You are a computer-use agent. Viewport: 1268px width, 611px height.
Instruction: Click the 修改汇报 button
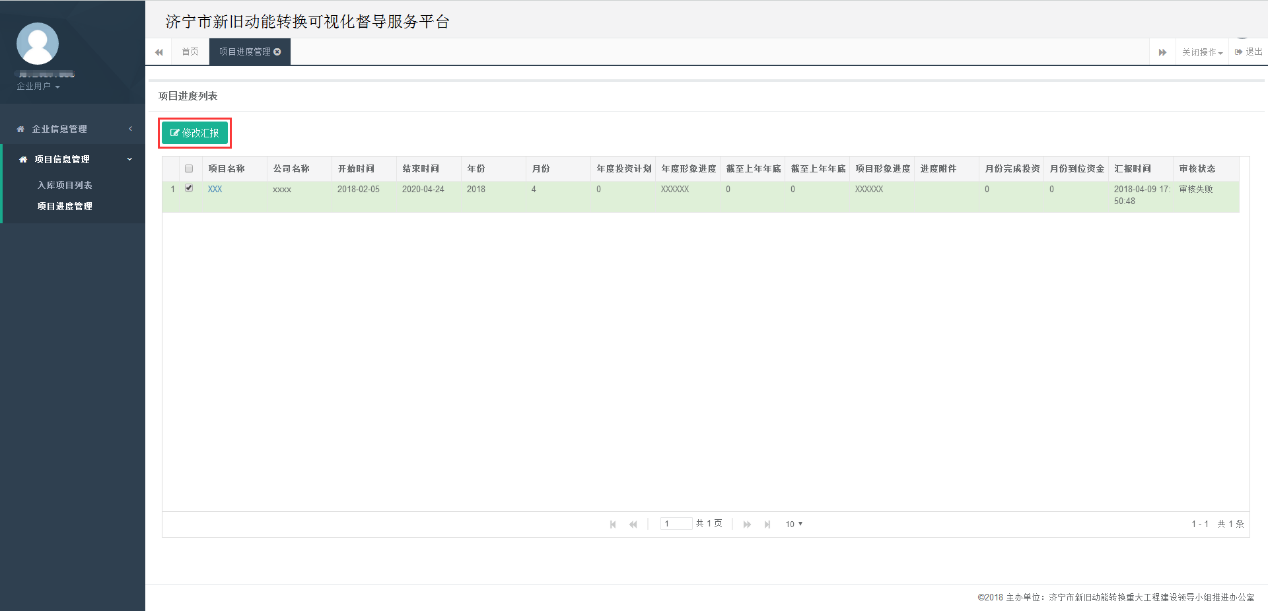196,132
